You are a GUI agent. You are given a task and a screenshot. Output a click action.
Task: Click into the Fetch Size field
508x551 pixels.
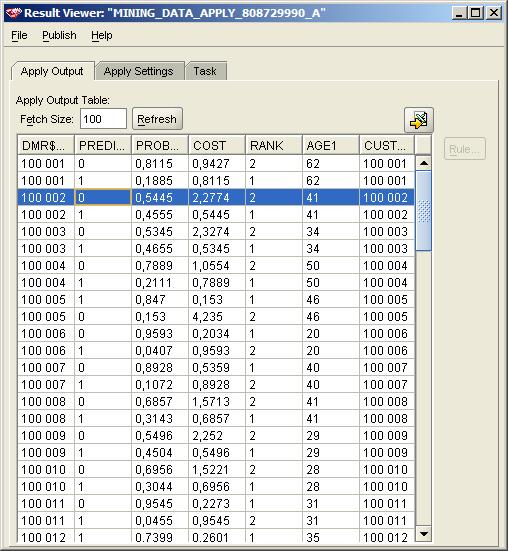coord(103,119)
